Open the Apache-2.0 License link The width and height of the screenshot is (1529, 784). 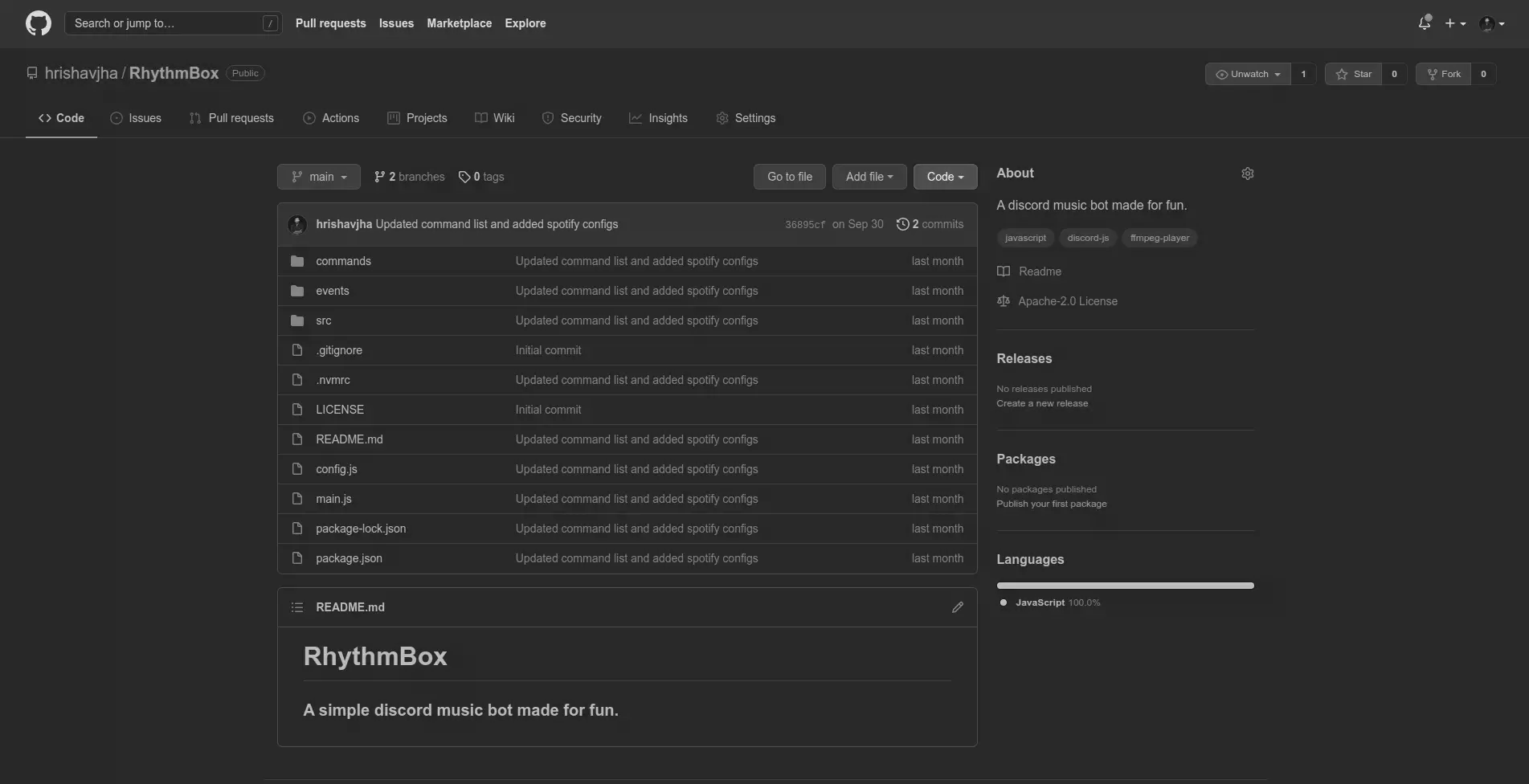coord(1068,301)
